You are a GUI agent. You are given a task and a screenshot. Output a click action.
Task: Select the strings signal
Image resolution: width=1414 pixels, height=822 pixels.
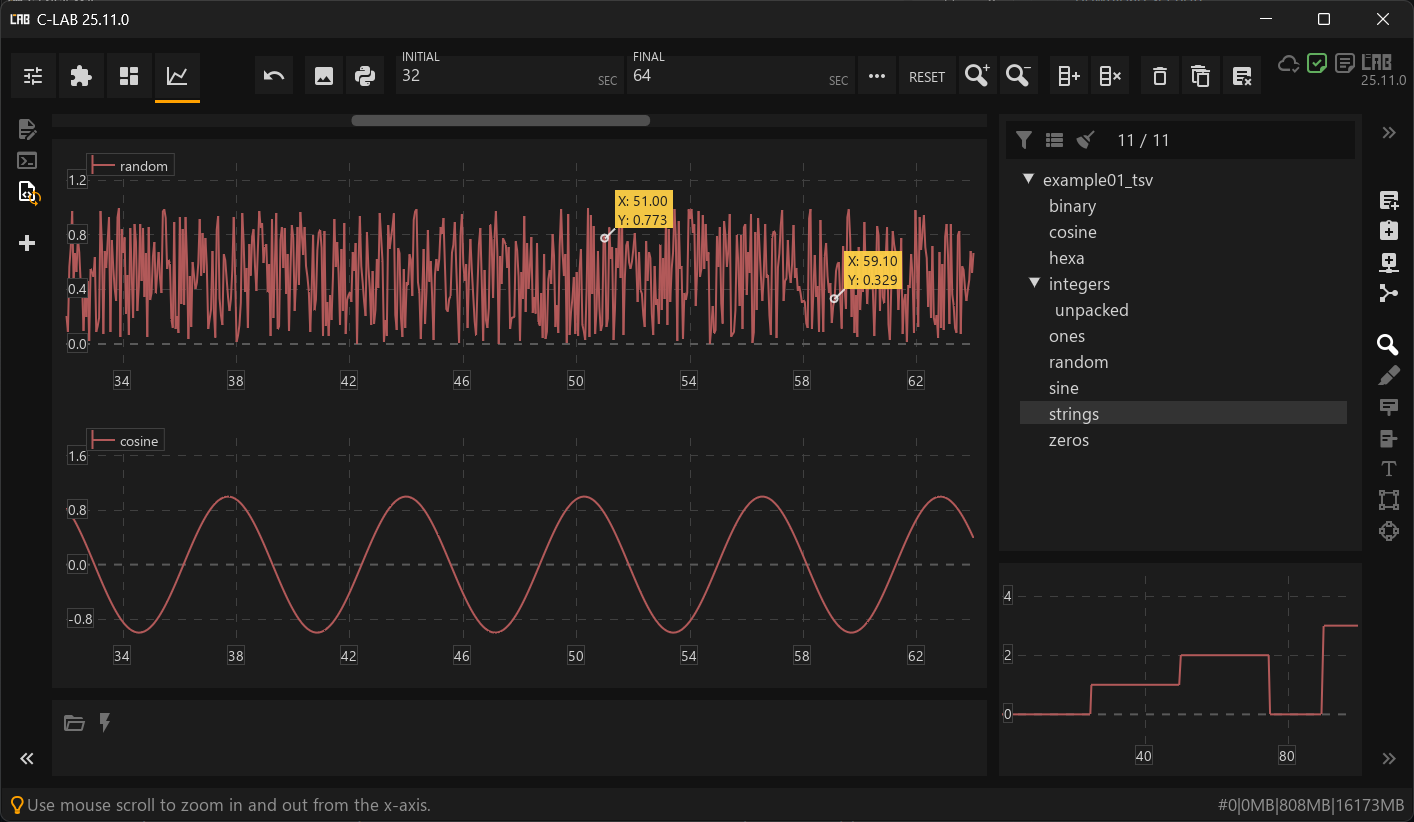coord(1183,414)
